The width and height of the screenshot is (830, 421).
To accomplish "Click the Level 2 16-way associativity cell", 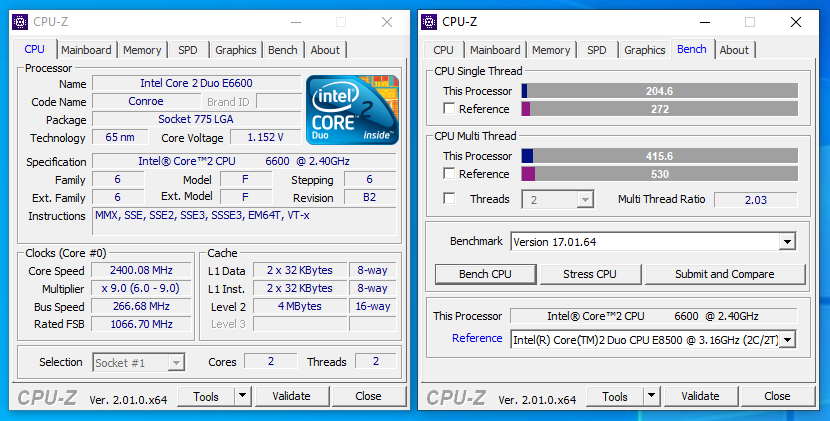I will 373,306.
